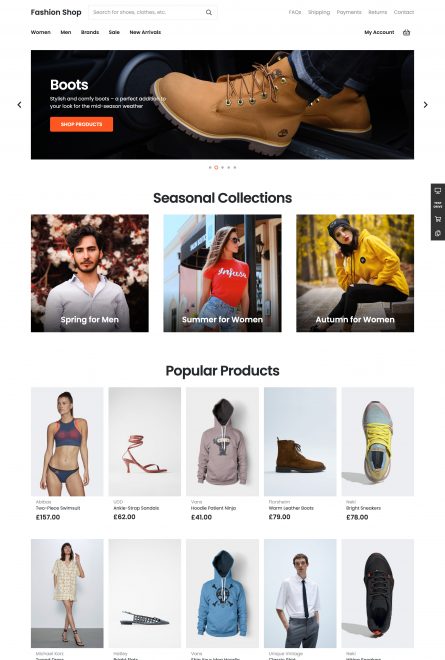445x660 pixels.
Task: Click the bottom icon in dark side panel
Action: coord(438,233)
